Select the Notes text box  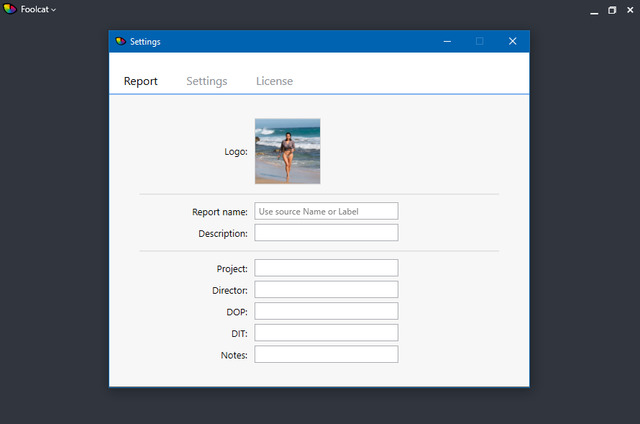pyautogui.click(x=326, y=355)
